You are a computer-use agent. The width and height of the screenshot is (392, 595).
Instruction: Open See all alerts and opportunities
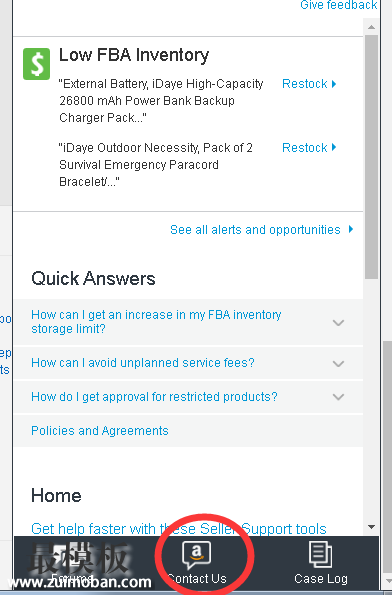255,230
